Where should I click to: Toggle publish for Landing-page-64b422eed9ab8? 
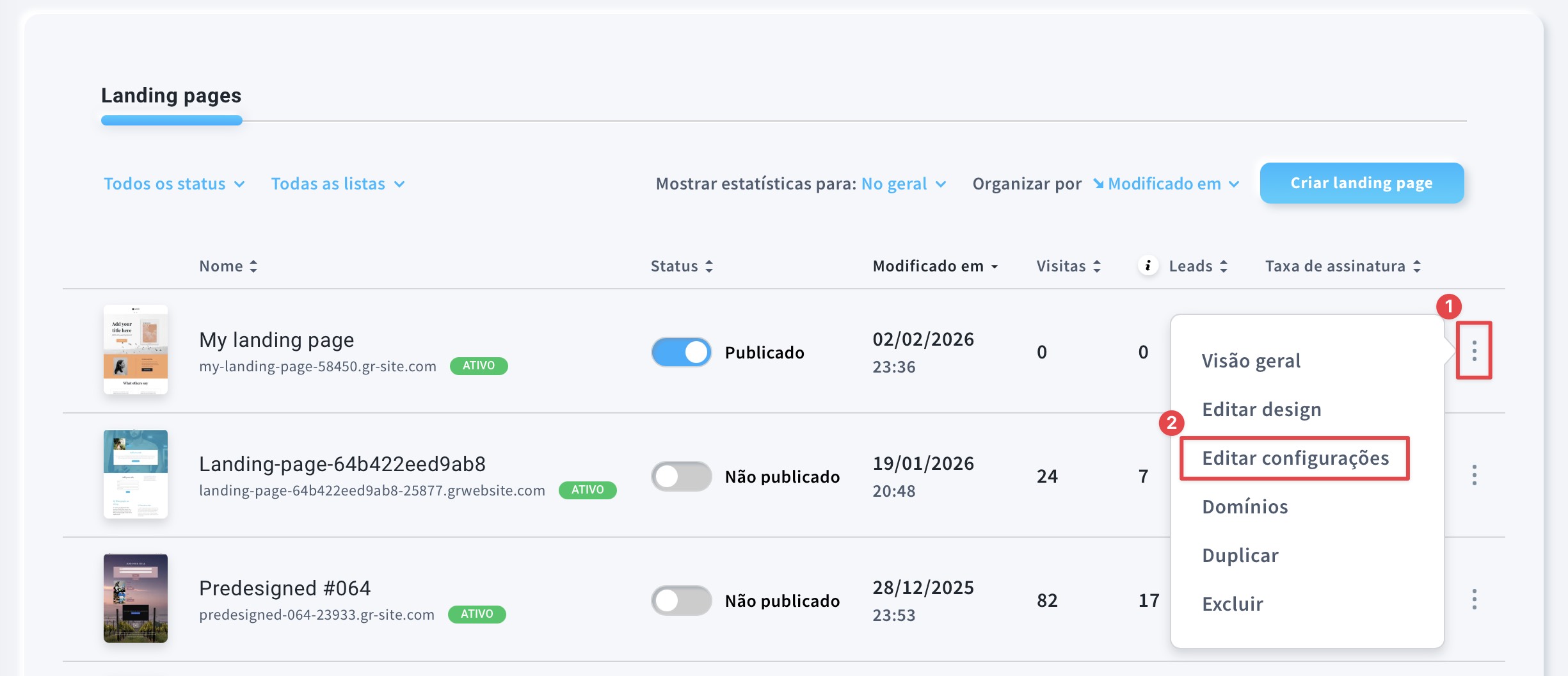(x=681, y=476)
